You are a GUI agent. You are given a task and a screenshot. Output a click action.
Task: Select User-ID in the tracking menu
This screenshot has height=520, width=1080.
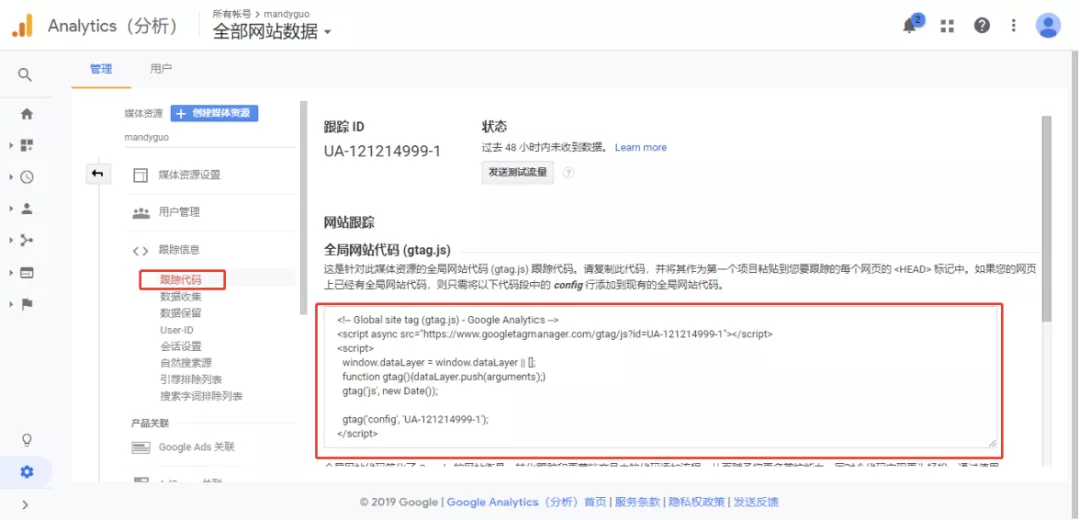pos(177,330)
